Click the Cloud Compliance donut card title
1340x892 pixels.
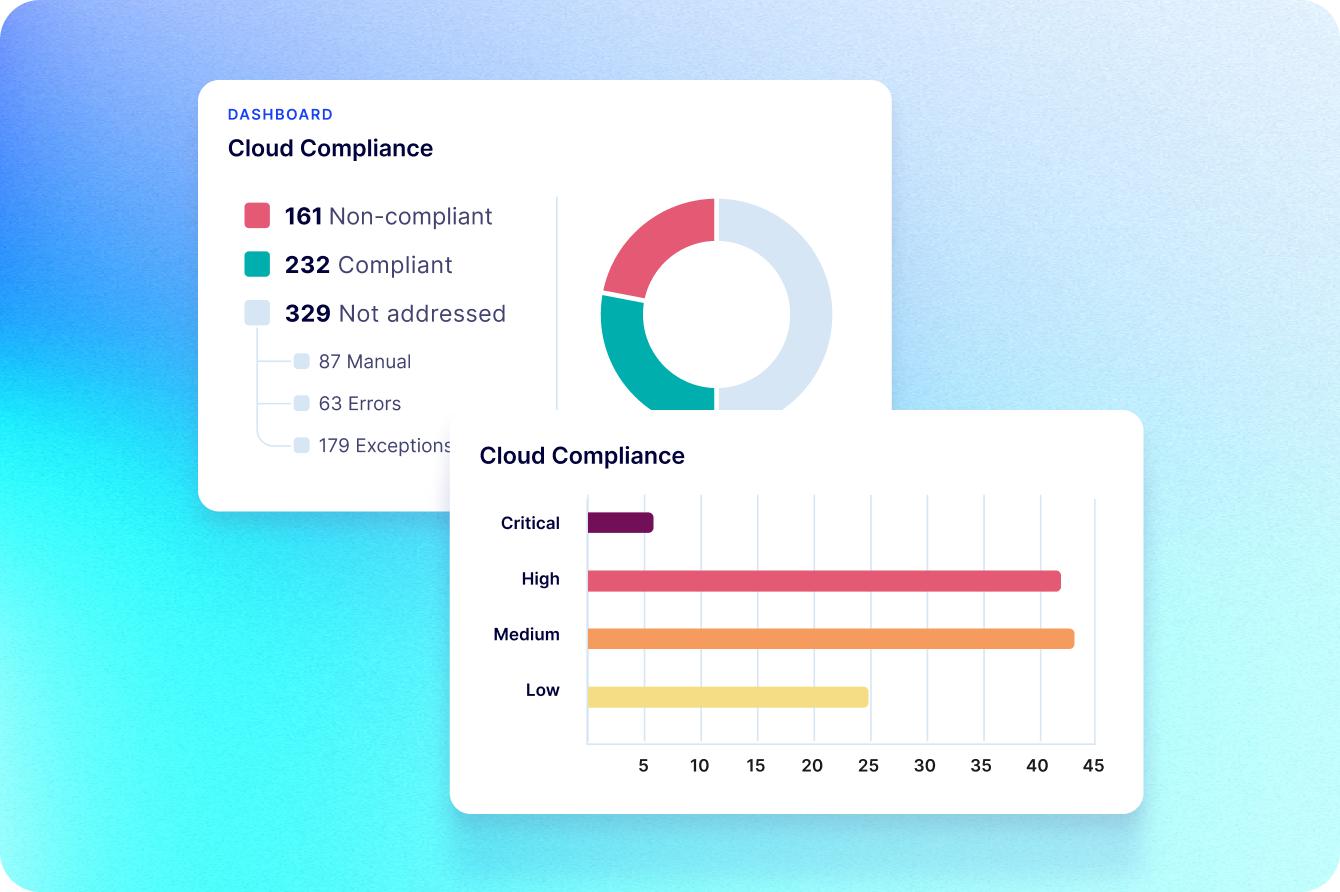click(x=330, y=148)
